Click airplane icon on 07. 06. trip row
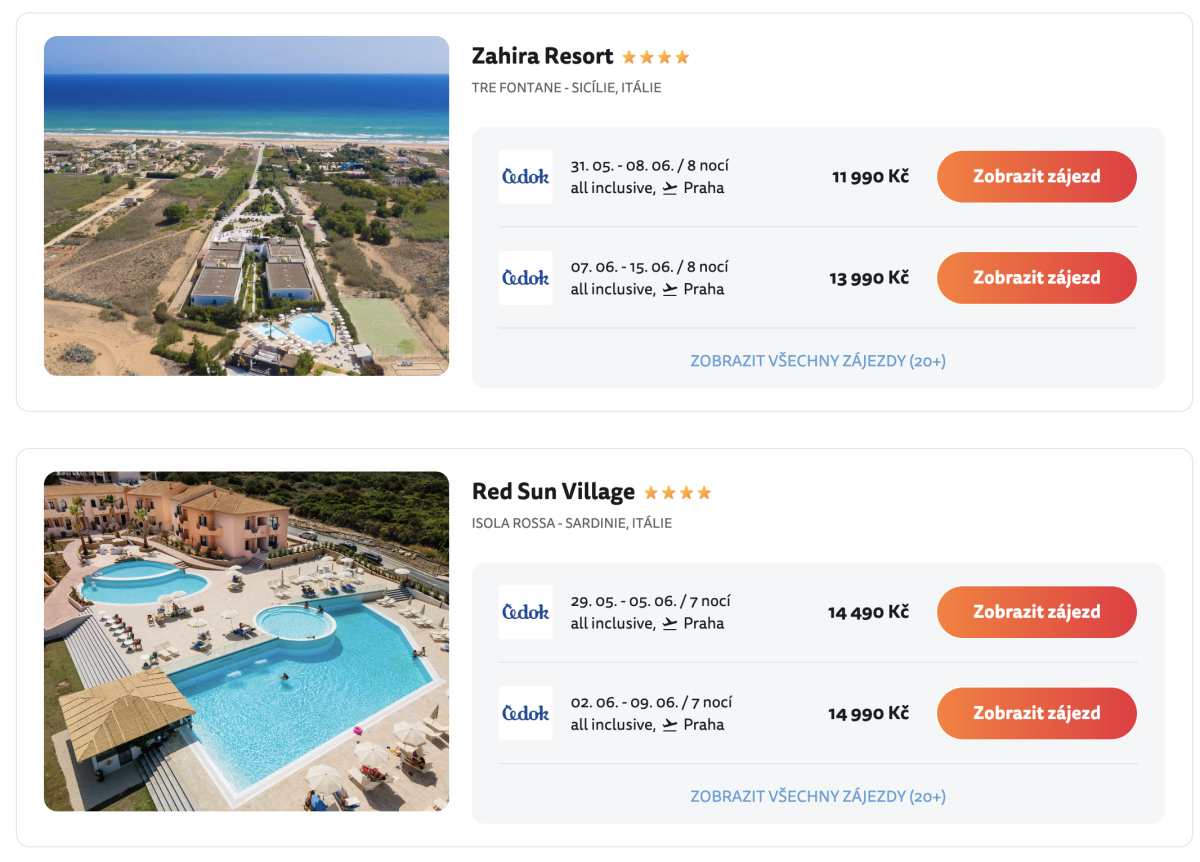 [670, 289]
